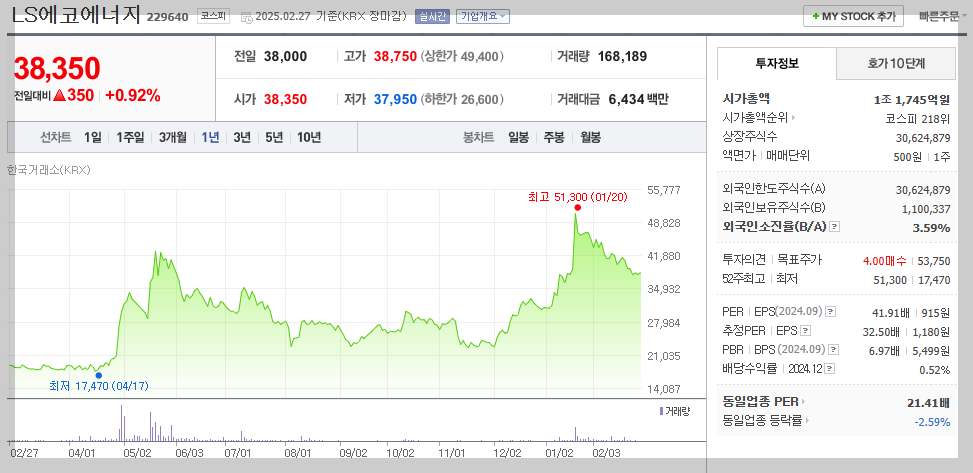Select the 3개월 line chart period
This screenshot has height=473, width=973.
173,138
